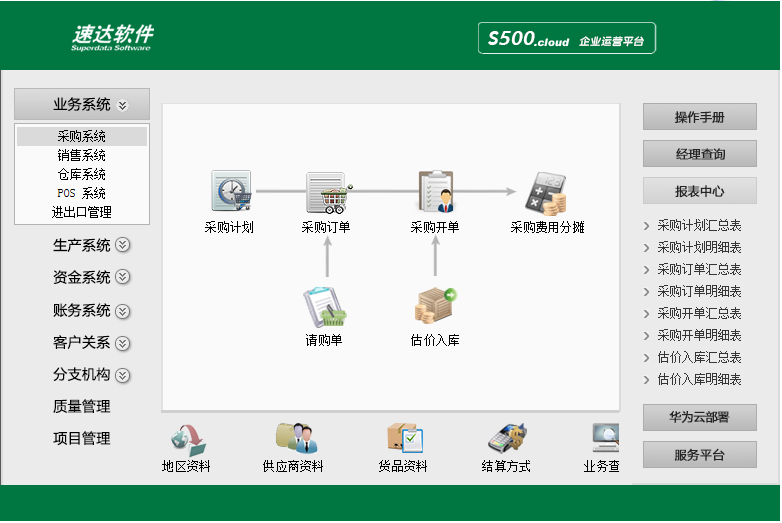The image size is (782, 523).
Task: Open the 采购订单明细表 report link
Action: [699, 291]
